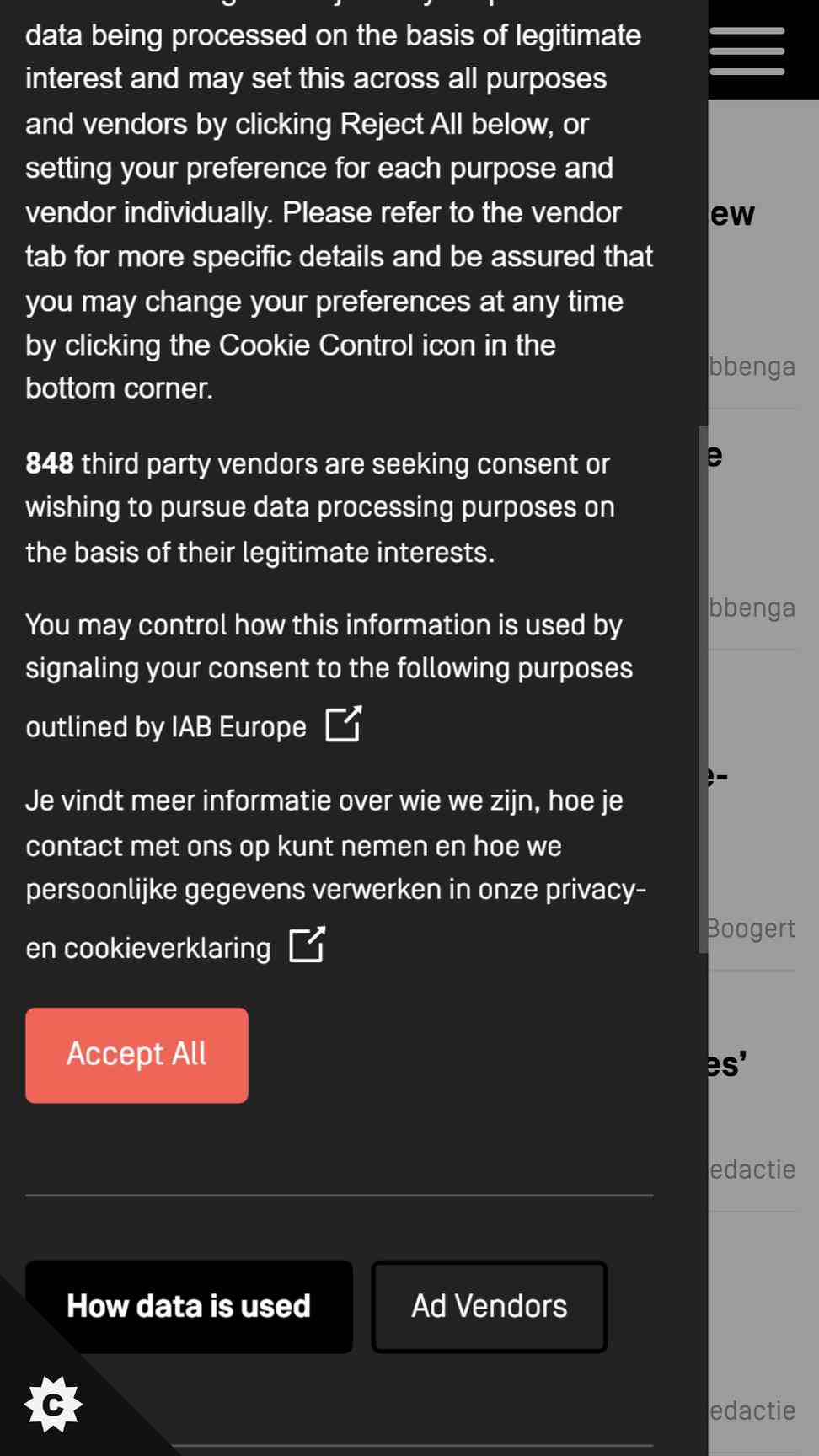Select the 'edactie' author under the es' headline
The height and width of the screenshot is (1456, 819).
(x=752, y=1169)
